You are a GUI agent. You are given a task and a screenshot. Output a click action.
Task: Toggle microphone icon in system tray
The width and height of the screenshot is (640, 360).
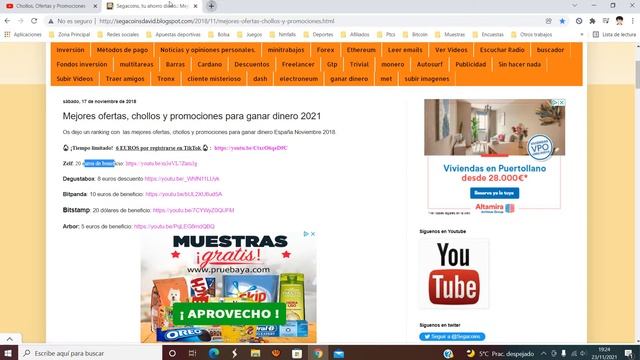(x=564, y=353)
